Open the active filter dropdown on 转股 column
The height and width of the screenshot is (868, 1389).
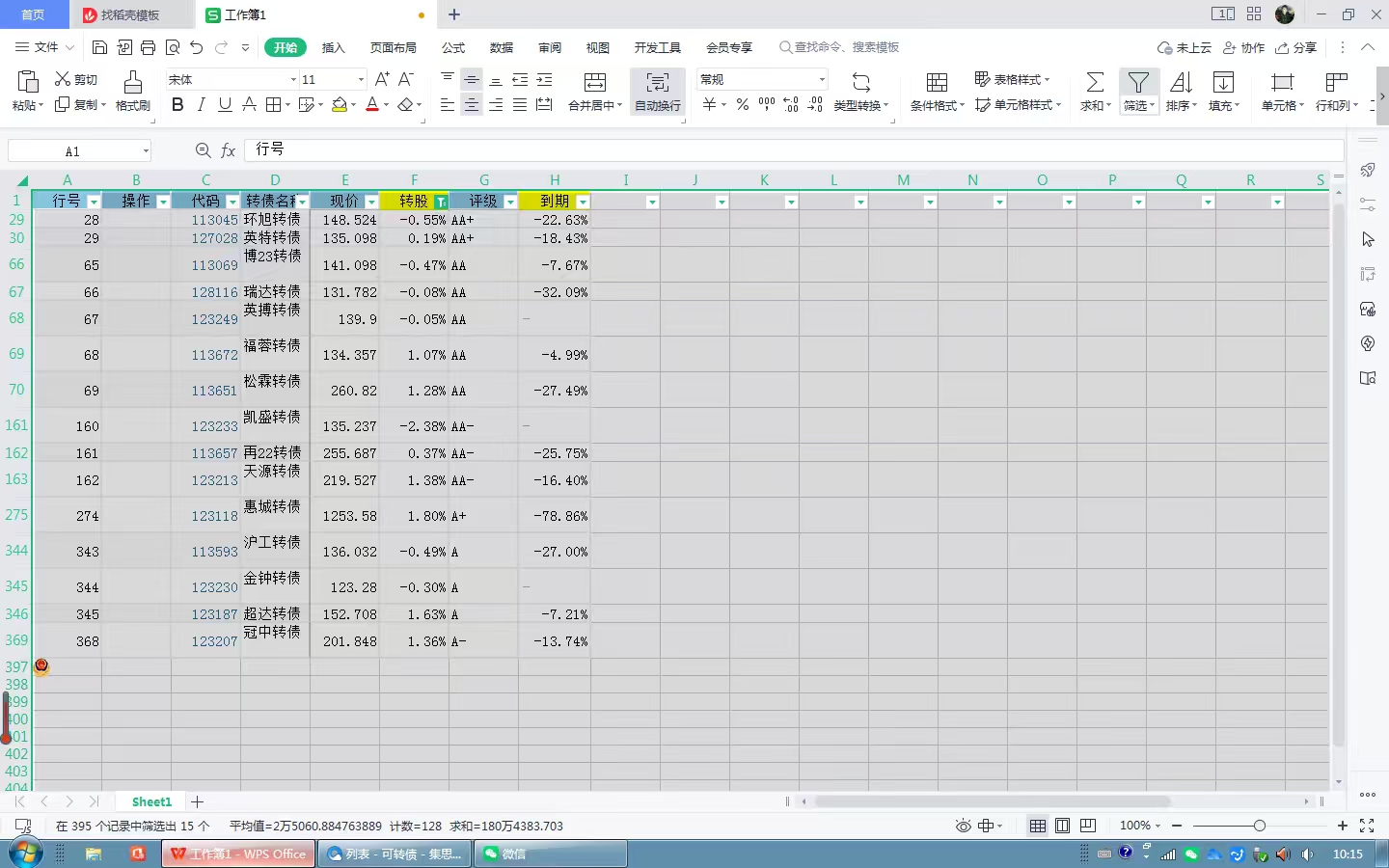(441, 202)
